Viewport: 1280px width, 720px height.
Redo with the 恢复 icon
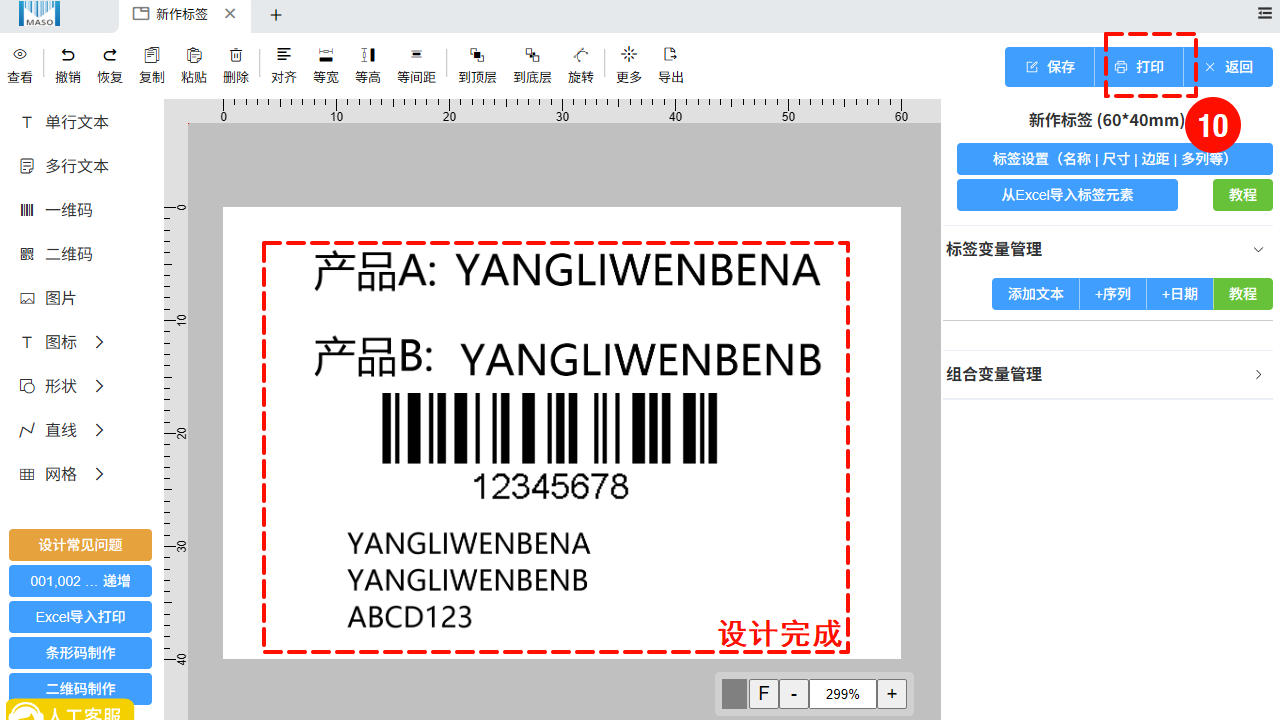(110, 55)
